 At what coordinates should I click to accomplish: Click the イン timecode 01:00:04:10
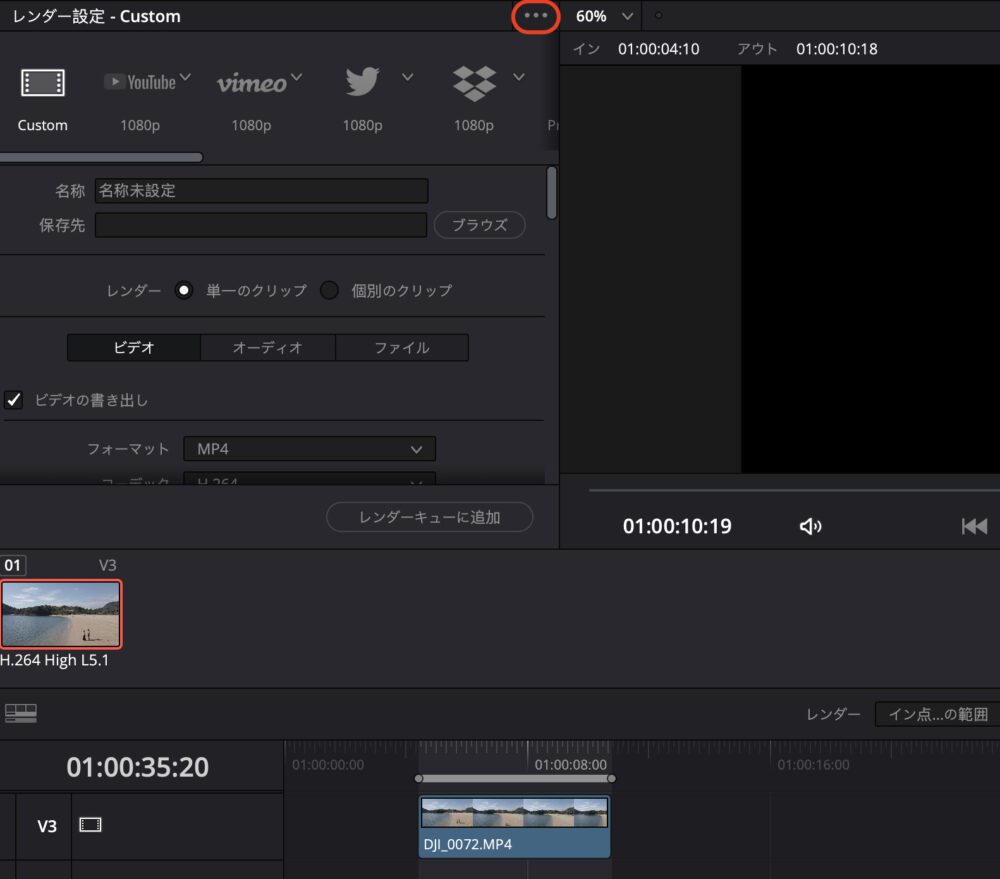pyautogui.click(x=659, y=49)
